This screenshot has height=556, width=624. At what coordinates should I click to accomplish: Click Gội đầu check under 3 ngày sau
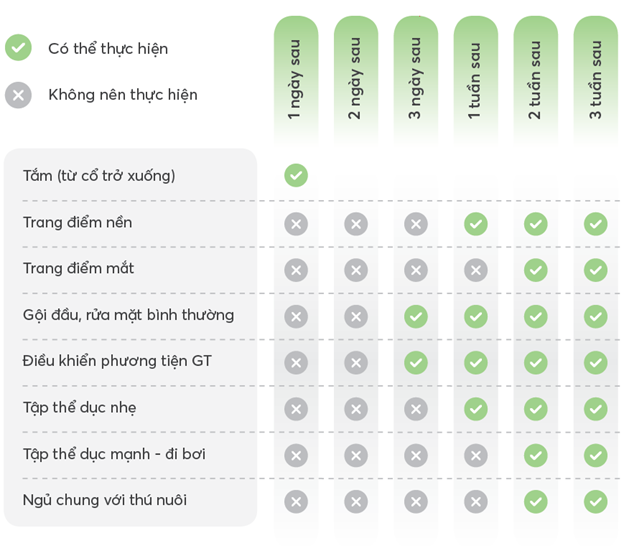tap(416, 316)
